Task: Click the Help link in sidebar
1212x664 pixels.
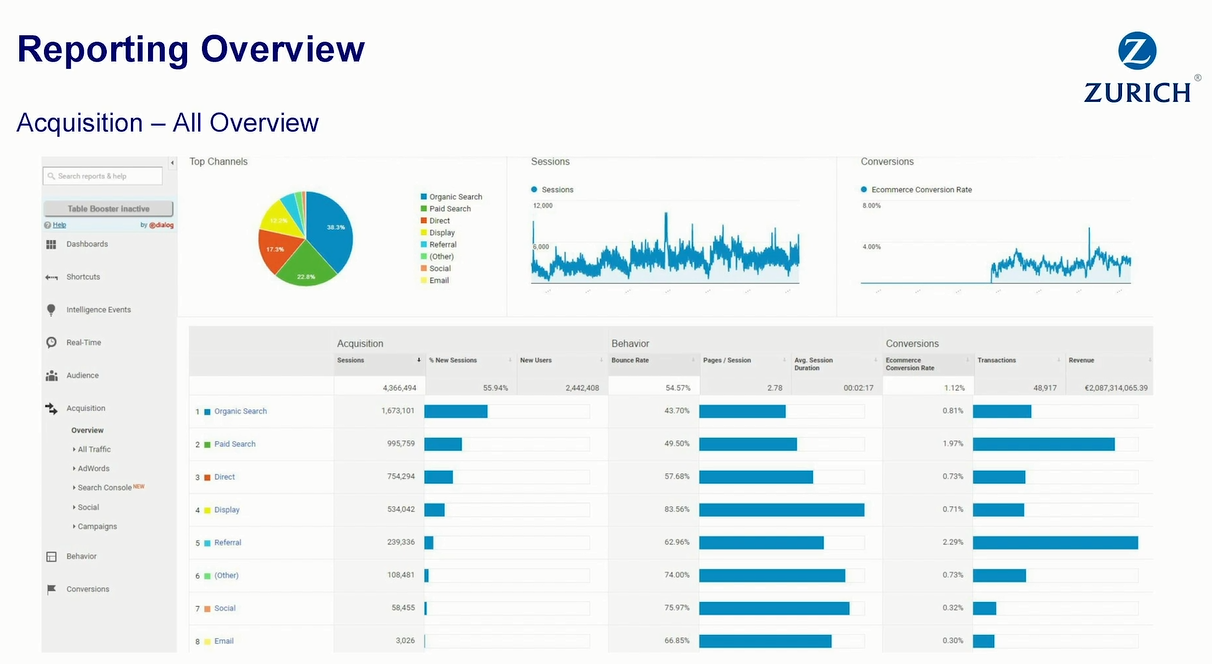Action: (59, 225)
